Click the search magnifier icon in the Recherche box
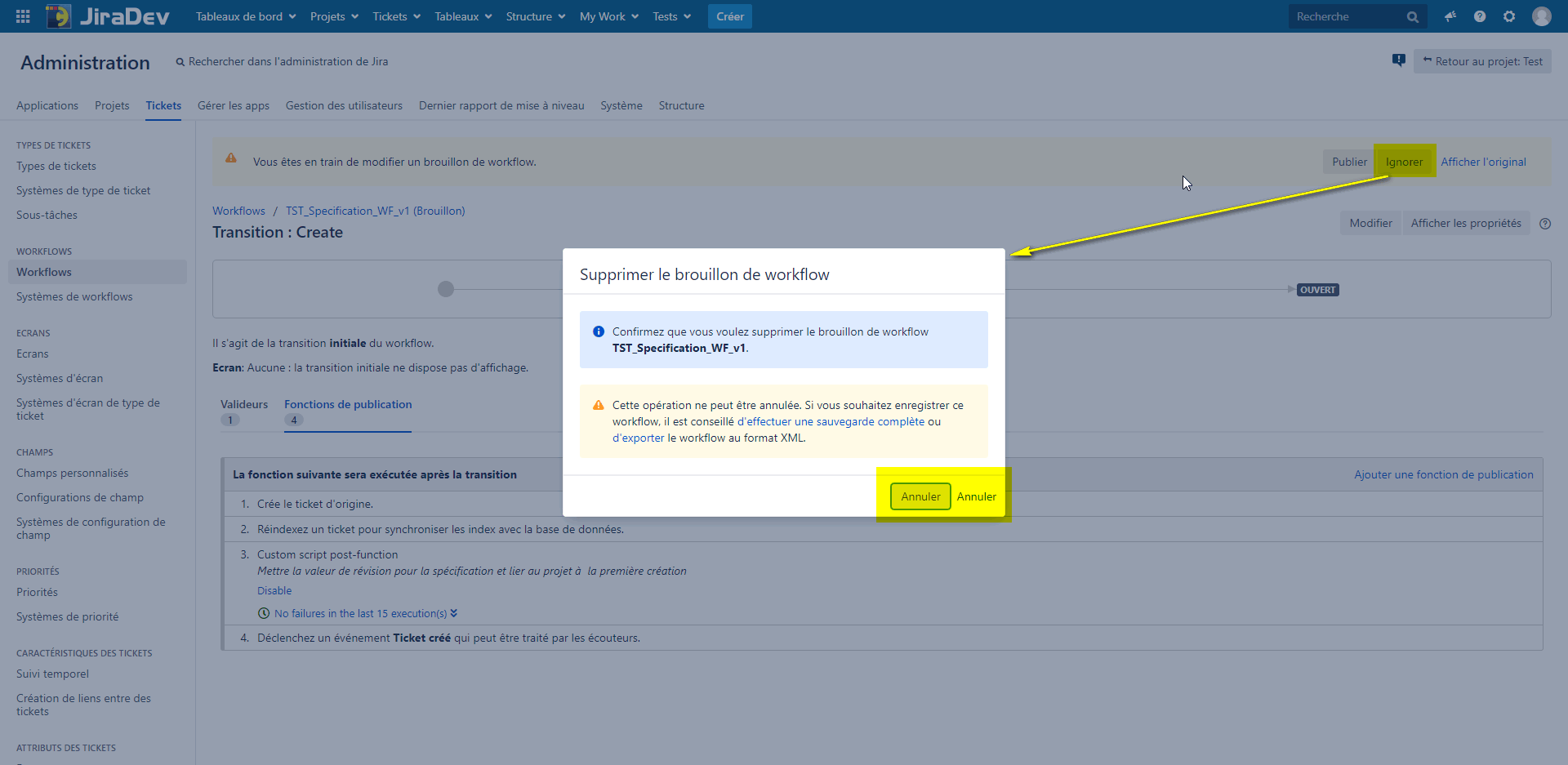1568x765 pixels. (1412, 17)
